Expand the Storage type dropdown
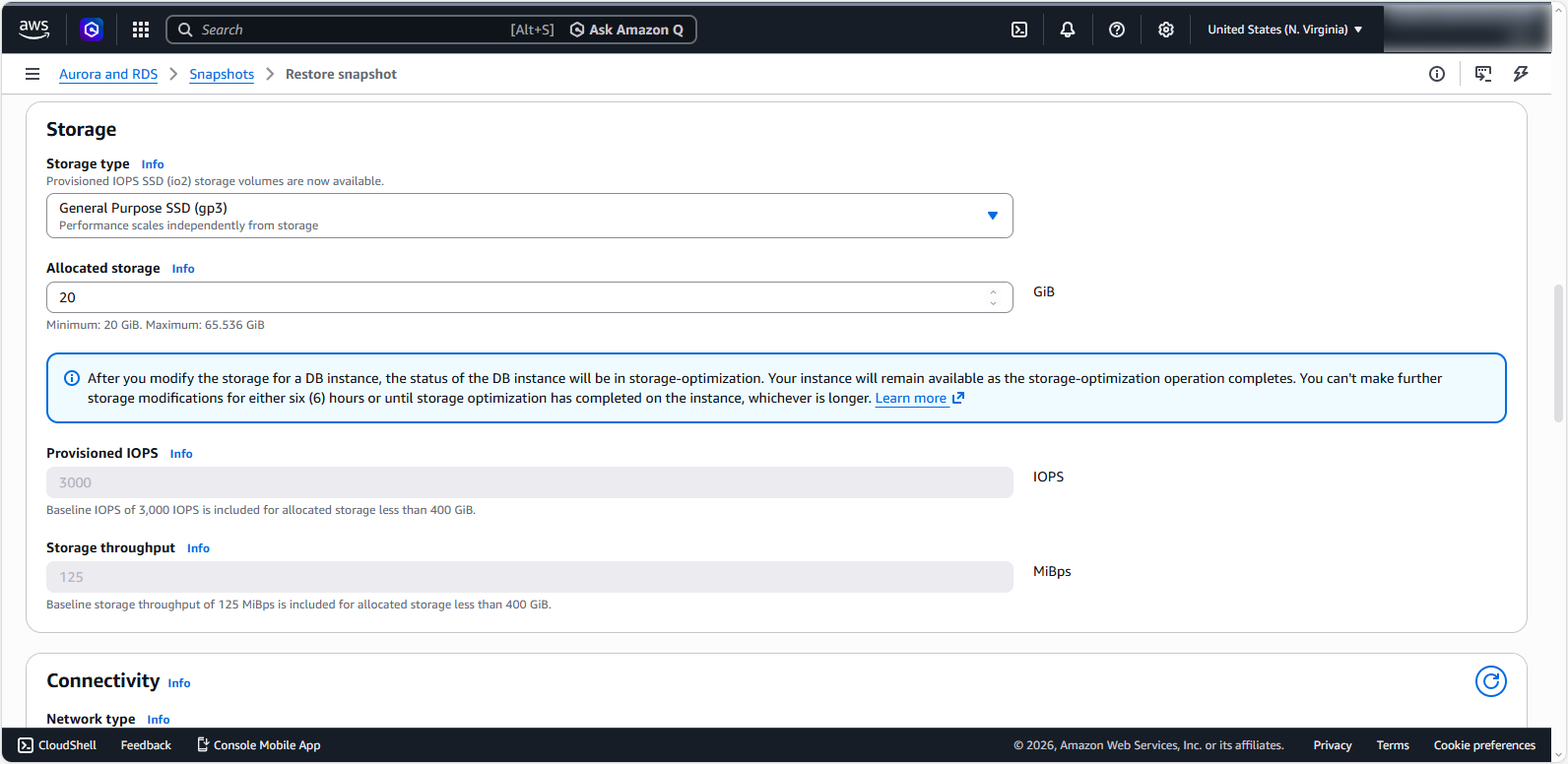Viewport: 1568px width, 764px height. point(530,216)
